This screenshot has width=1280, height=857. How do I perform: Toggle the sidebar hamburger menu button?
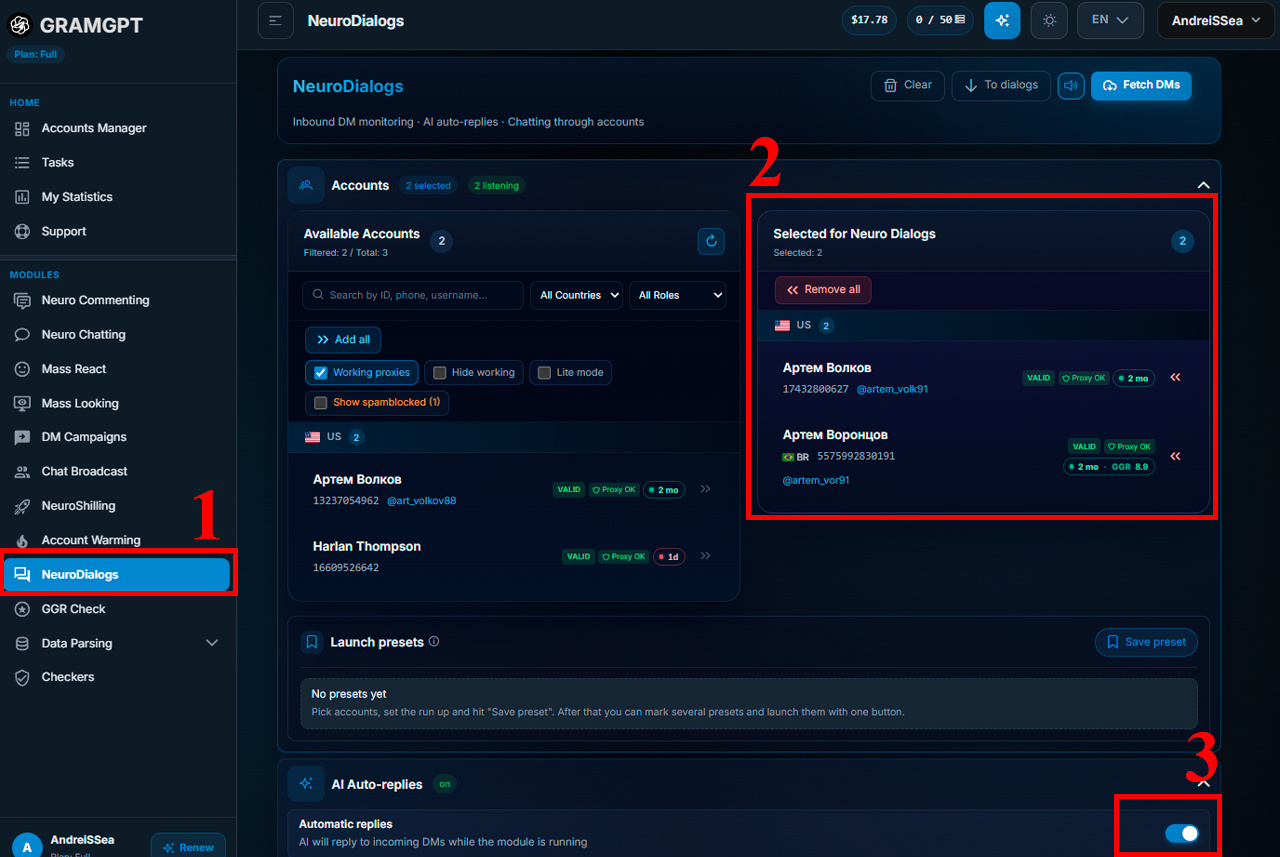(x=275, y=20)
